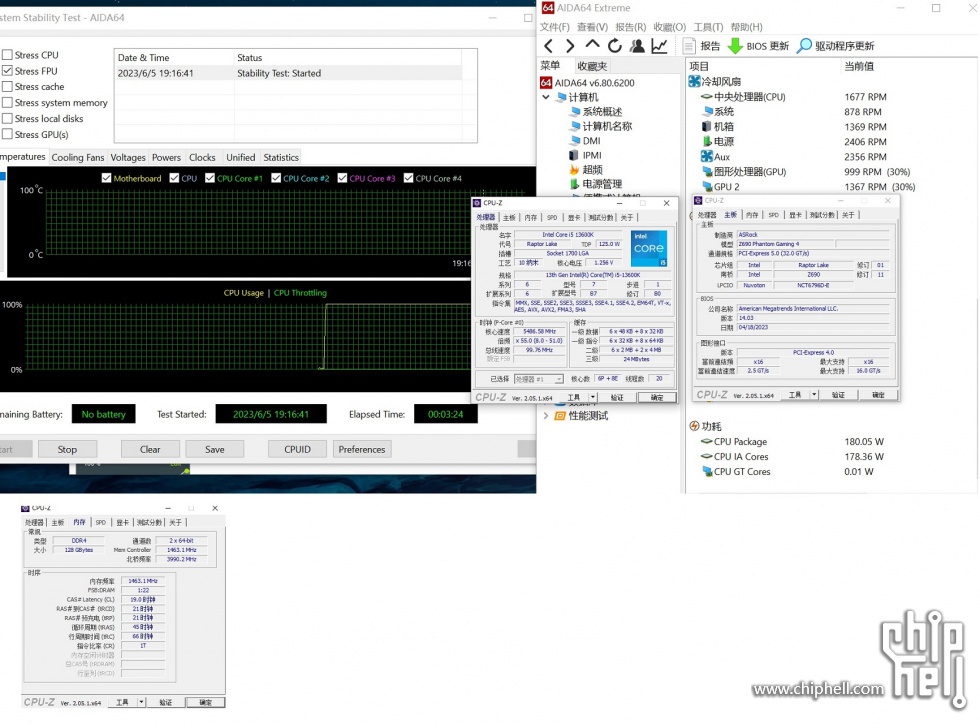
Task: Enable the Stress cache checkbox
Action: [8, 86]
